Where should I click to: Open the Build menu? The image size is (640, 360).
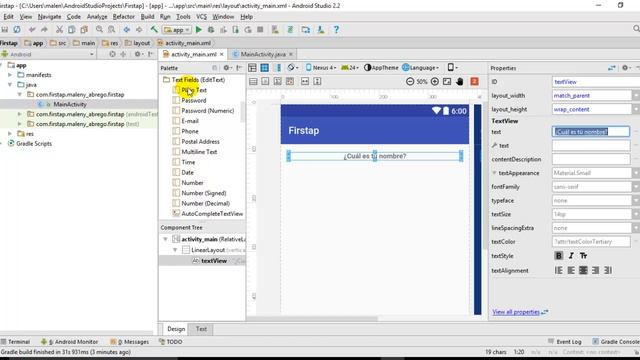pyautogui.click(x=147, y=17)
